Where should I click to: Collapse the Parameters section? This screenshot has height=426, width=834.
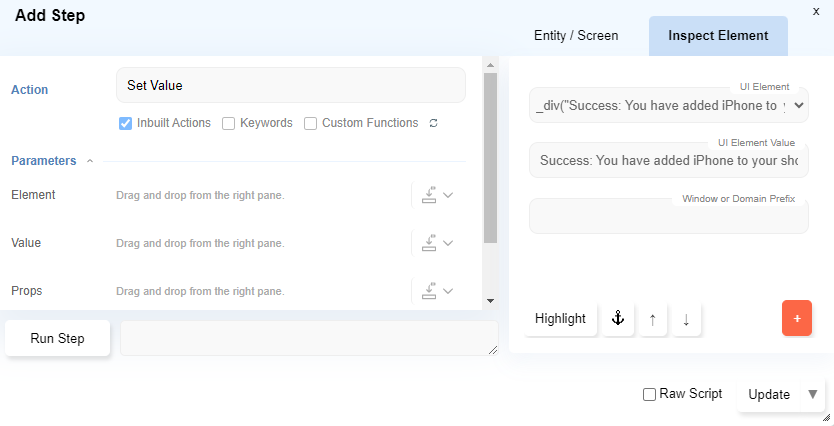click(90, 161)
